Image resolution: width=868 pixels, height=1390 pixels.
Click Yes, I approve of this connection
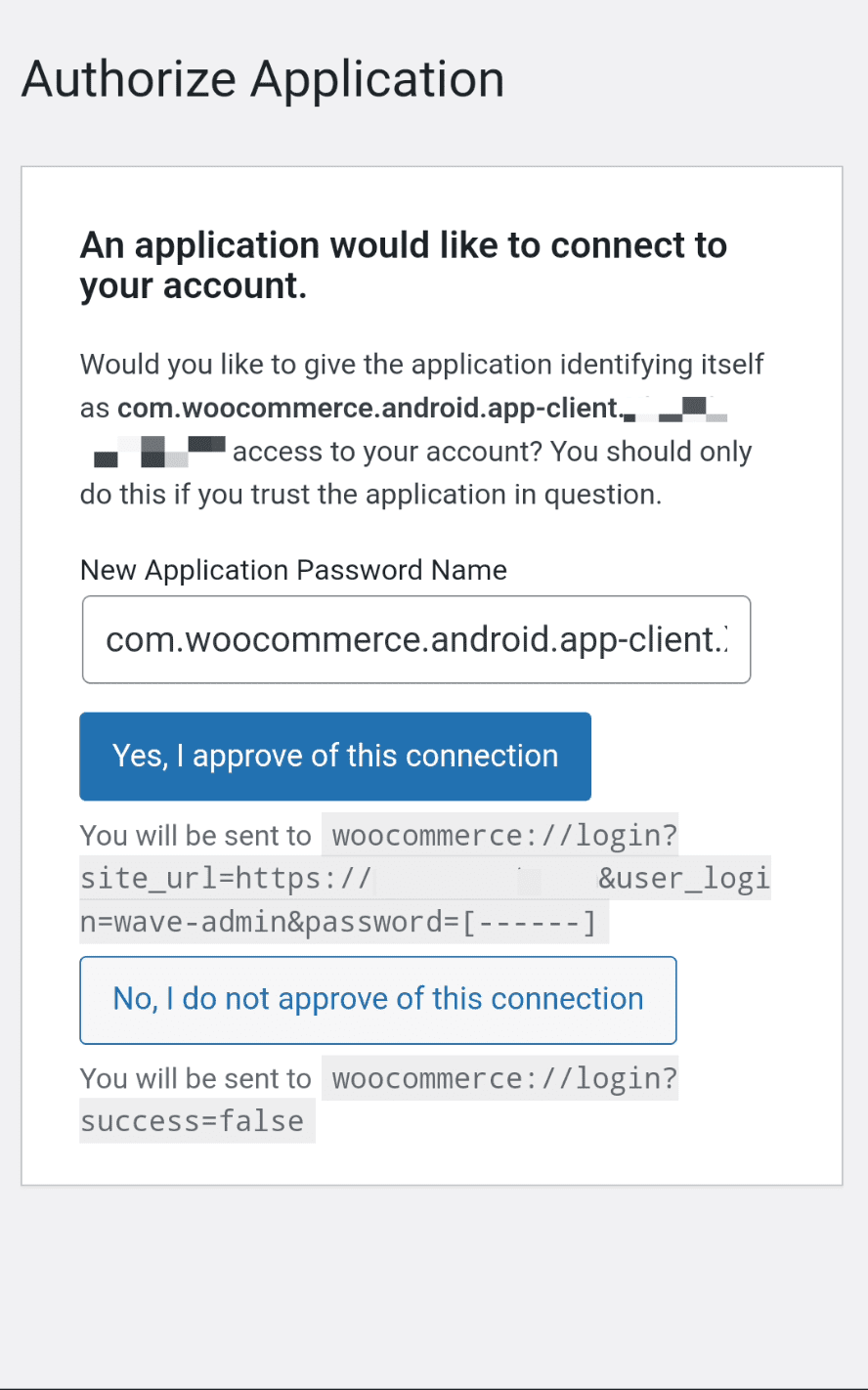[x=334, y=755]
